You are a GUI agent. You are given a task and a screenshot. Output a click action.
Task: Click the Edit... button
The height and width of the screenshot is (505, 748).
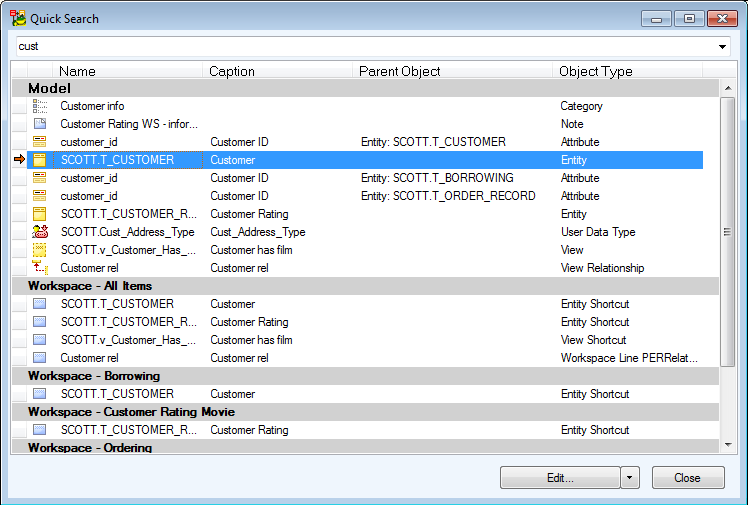[560, 478]
